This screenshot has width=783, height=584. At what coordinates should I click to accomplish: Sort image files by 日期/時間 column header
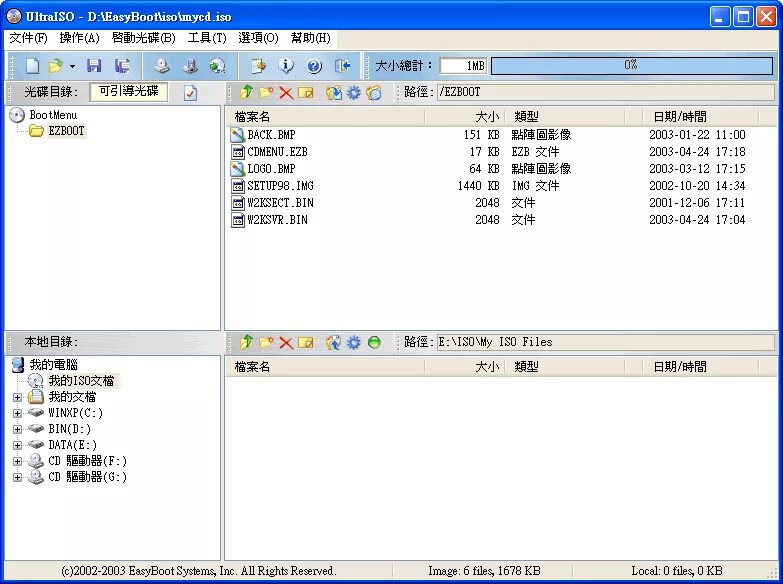pyautogui.click(x=701, y=117)
